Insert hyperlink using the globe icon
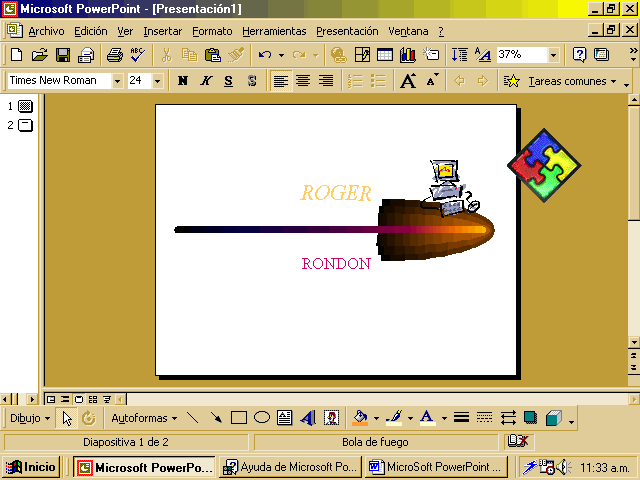This screenshot has height=480, width=640. coord(338,55)
